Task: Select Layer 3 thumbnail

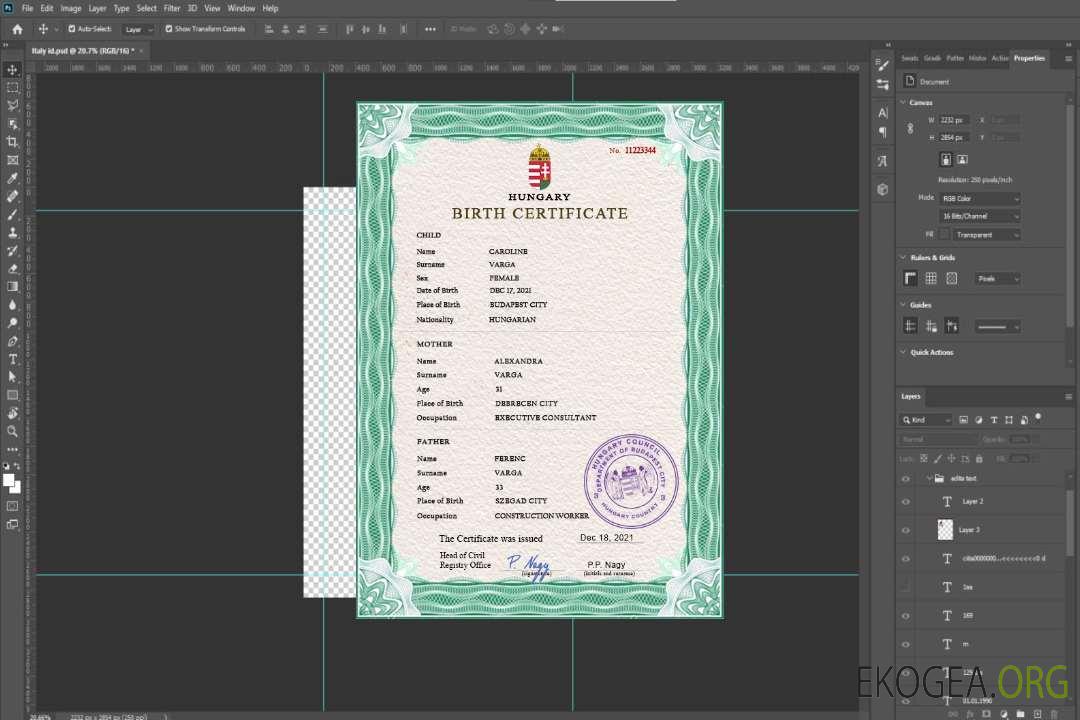Action: [x=945, y=530]
